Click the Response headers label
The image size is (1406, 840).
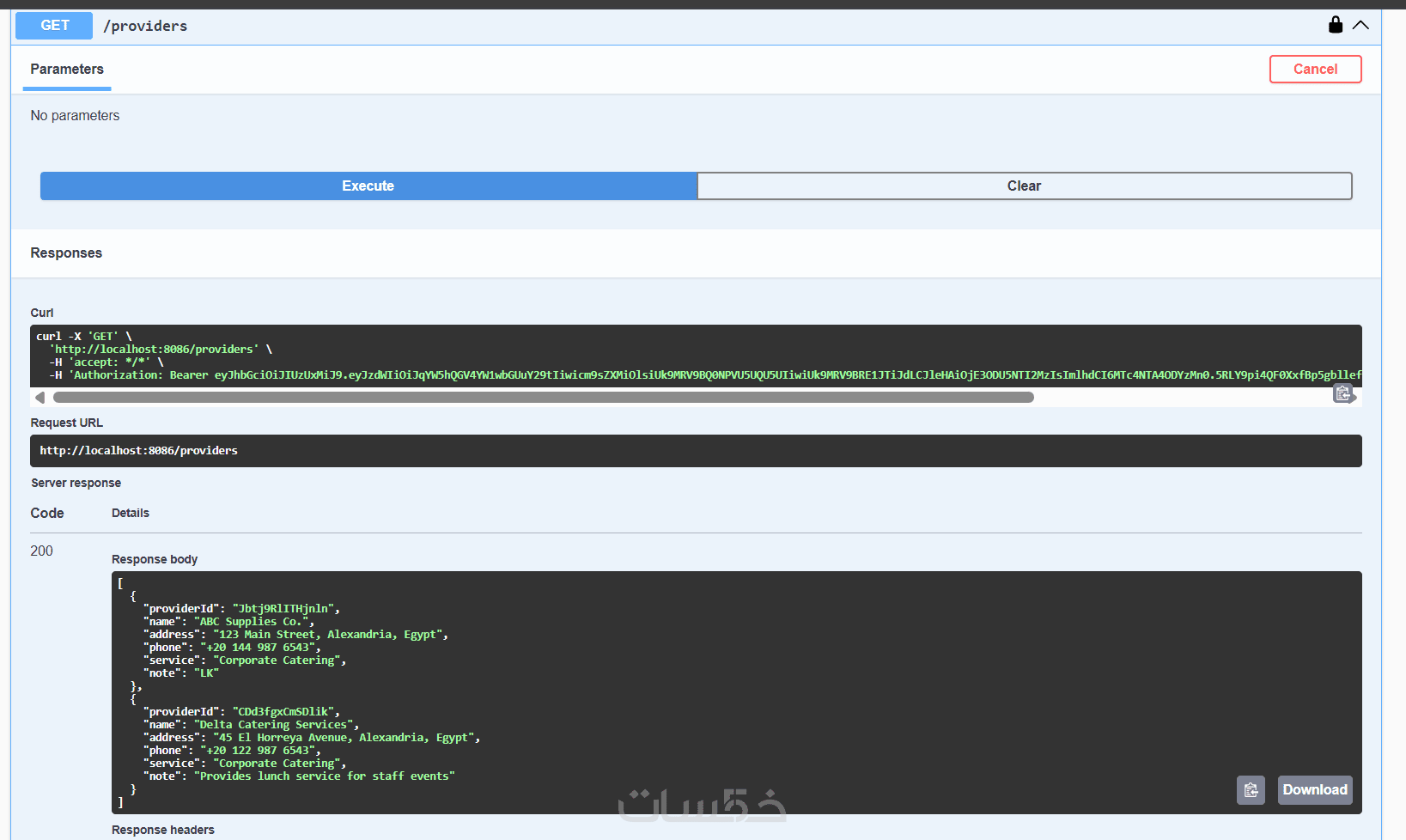tap(163, 830)
